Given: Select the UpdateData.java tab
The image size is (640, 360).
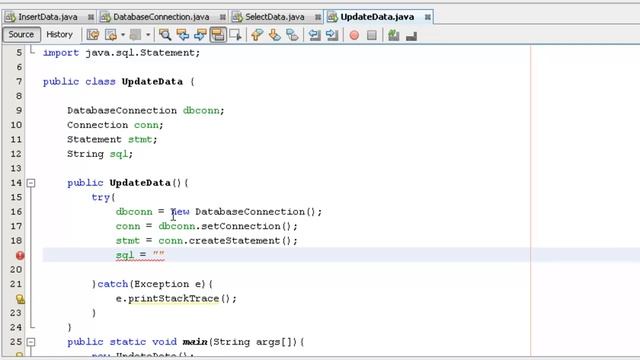Looking at the screenshot, I should coord(377,17).
